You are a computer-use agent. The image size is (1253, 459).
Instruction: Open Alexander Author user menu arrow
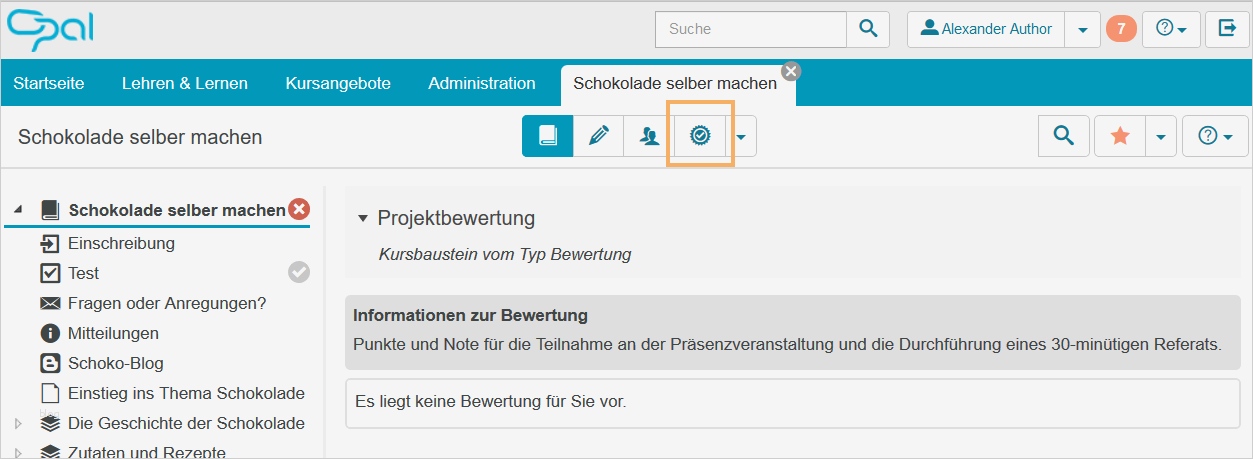pos(1082,30)
